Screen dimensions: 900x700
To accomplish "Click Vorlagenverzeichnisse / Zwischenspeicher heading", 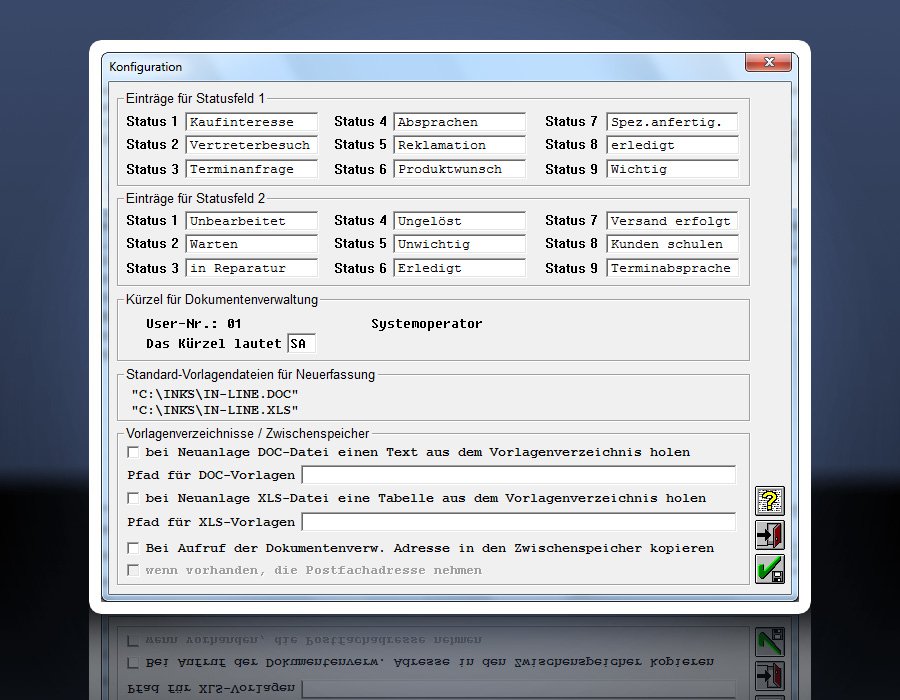I will [247, 433].
